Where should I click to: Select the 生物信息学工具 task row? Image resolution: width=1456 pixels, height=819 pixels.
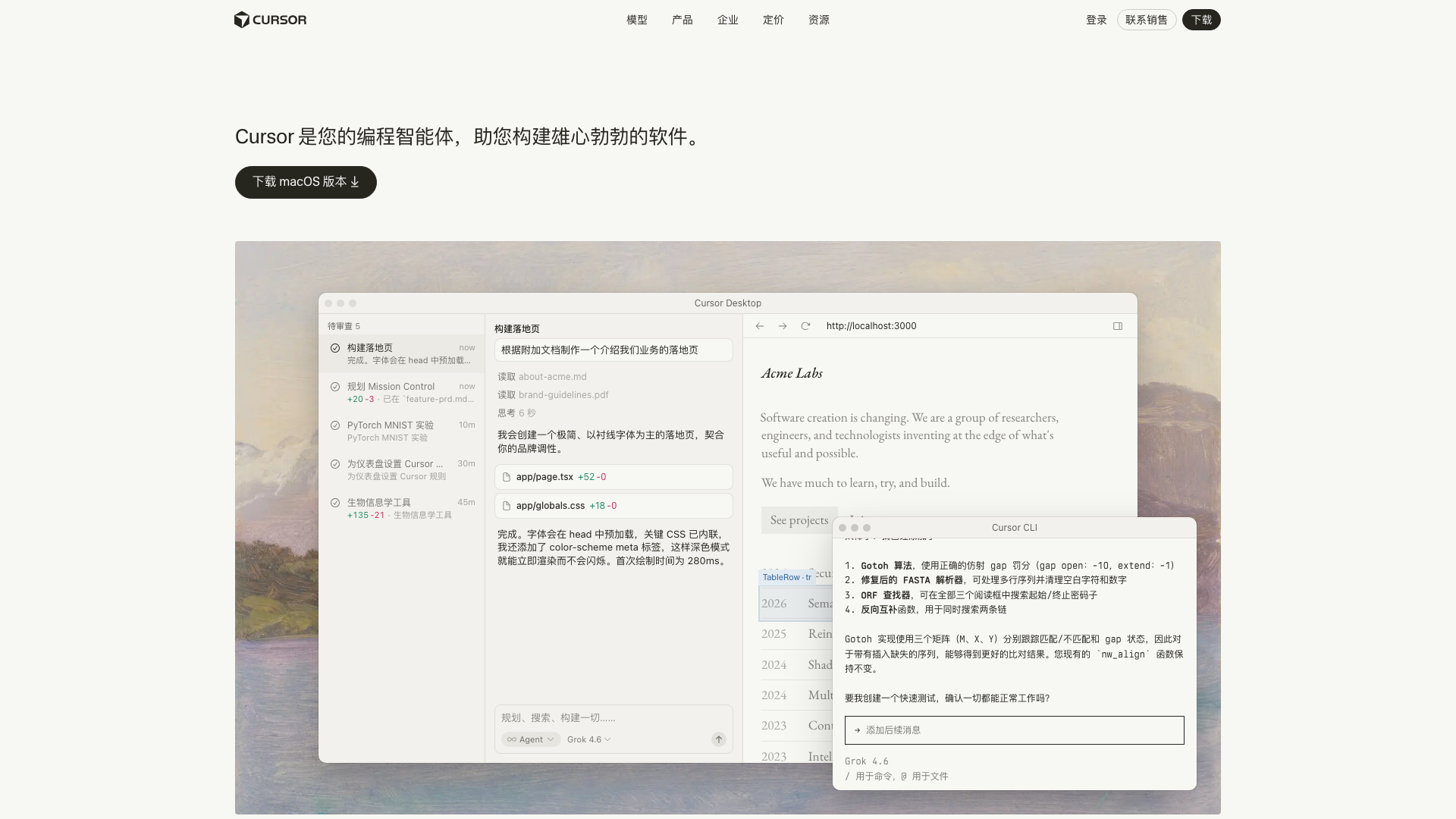[x=402, y=508]
